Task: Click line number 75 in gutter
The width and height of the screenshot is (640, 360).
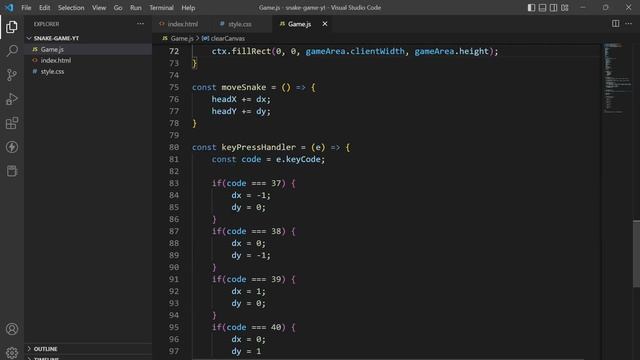Action: point(174,87)
